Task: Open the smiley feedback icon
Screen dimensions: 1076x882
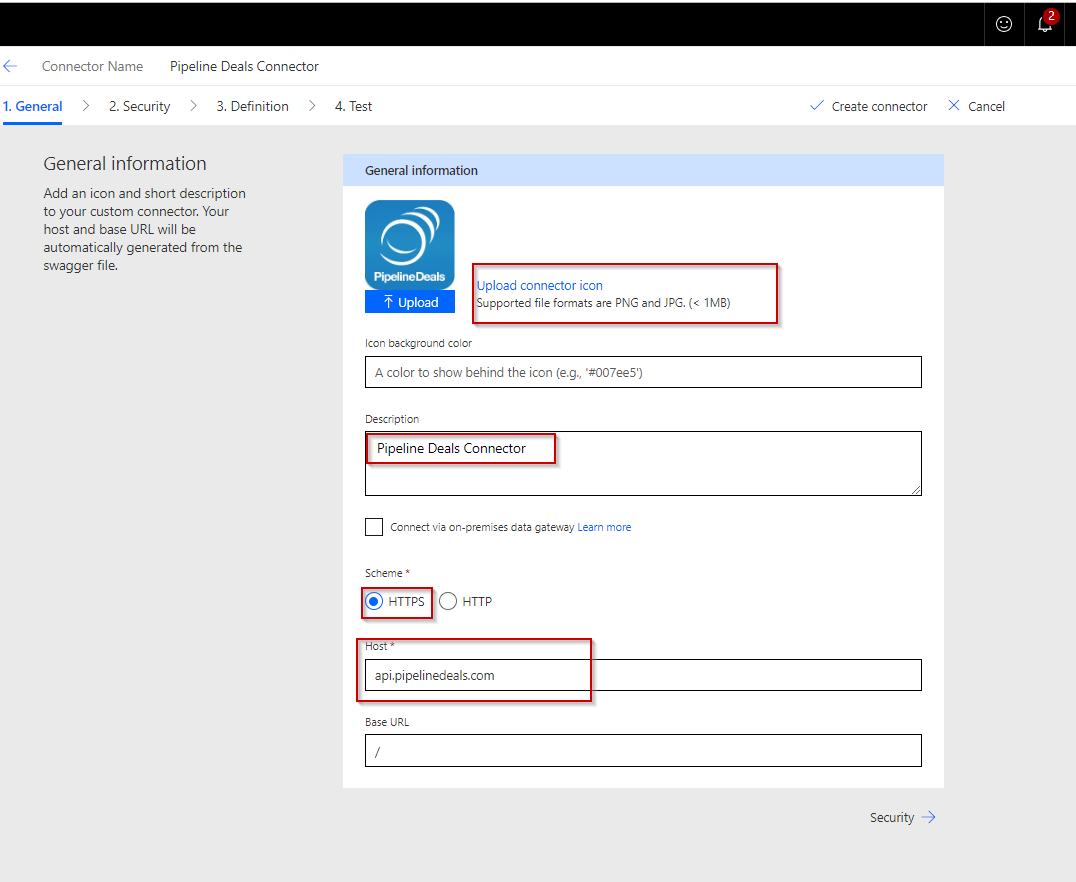Action: pos(1004,24)
